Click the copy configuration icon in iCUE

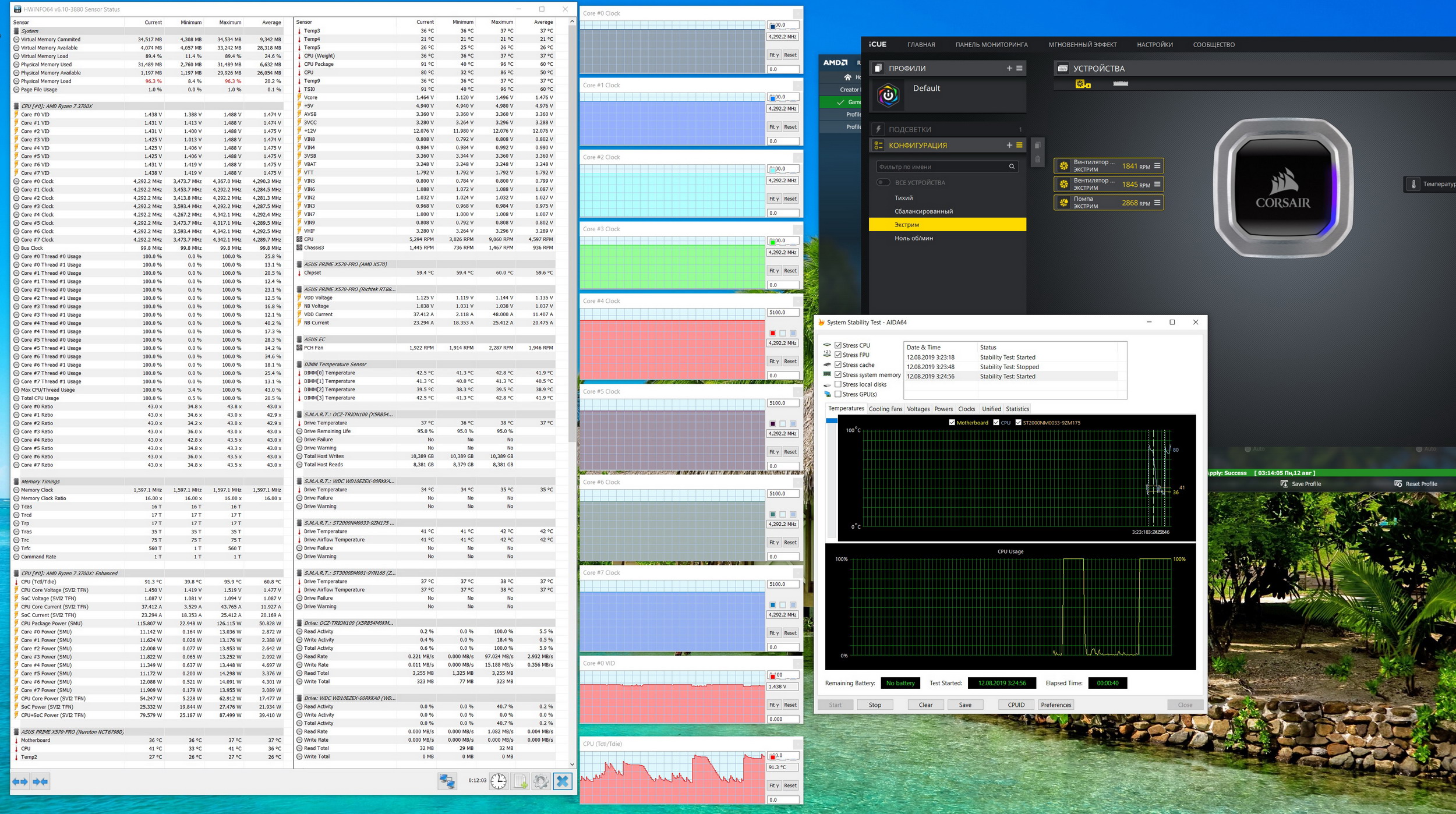tap(1037, 146)
